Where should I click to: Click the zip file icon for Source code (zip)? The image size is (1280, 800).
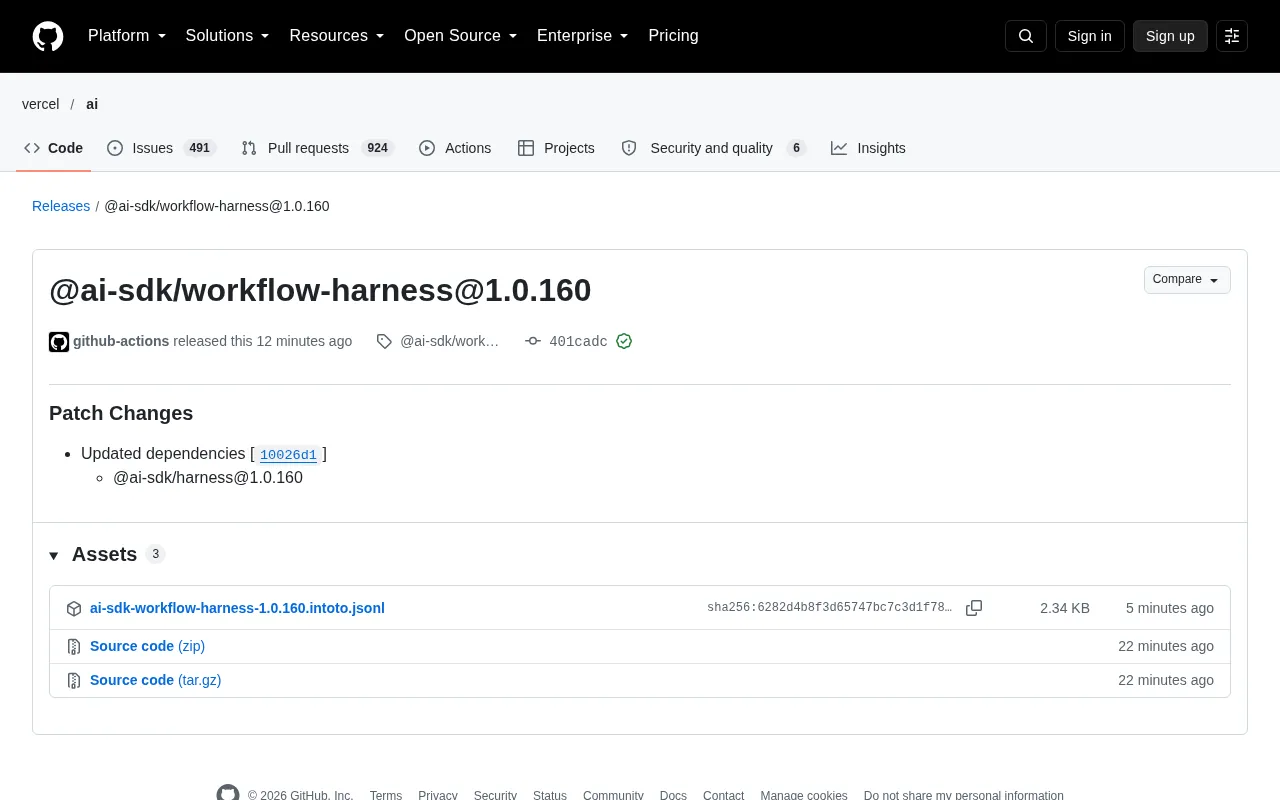[74, 646]
